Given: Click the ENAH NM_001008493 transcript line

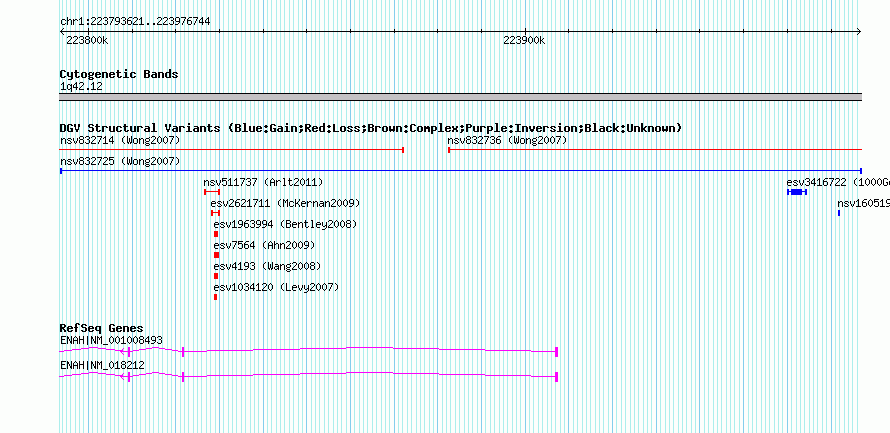Looking at the screenshot, I should coord(309,351).
